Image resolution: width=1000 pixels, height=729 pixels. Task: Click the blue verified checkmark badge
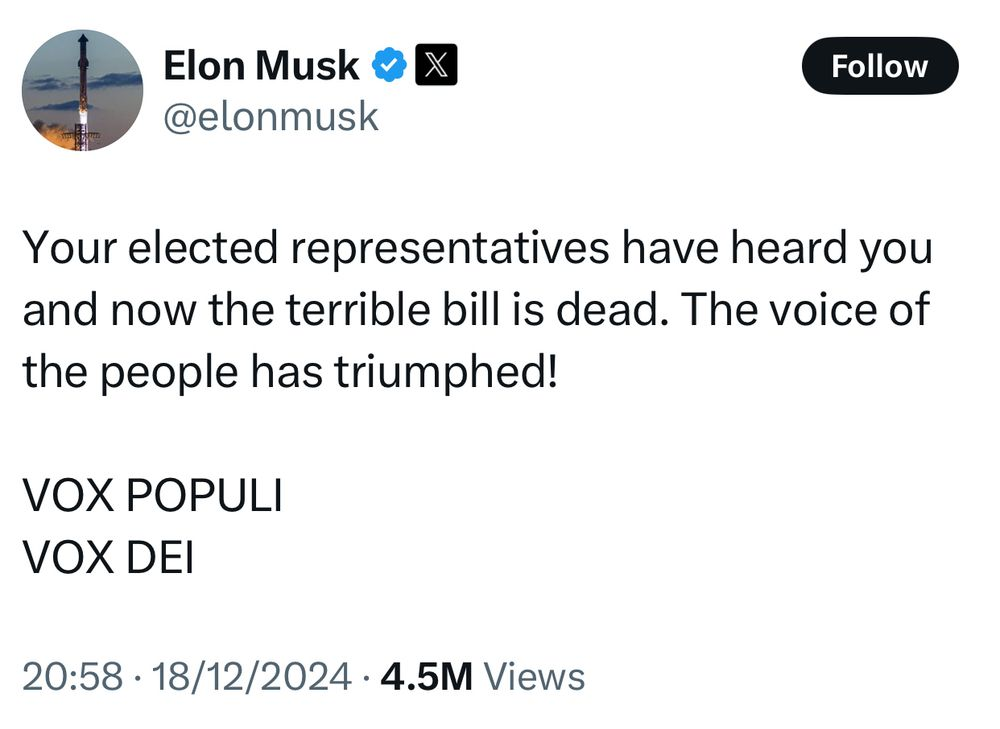tap(390, 67)
